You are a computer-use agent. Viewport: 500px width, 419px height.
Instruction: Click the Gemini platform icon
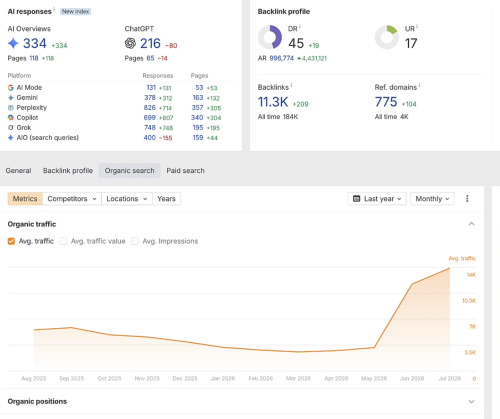[11, 98]
